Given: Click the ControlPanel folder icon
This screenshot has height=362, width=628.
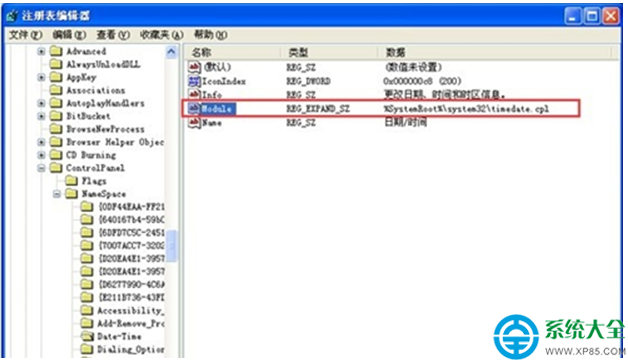Looking at the screenshot, I should click(56, 168).
